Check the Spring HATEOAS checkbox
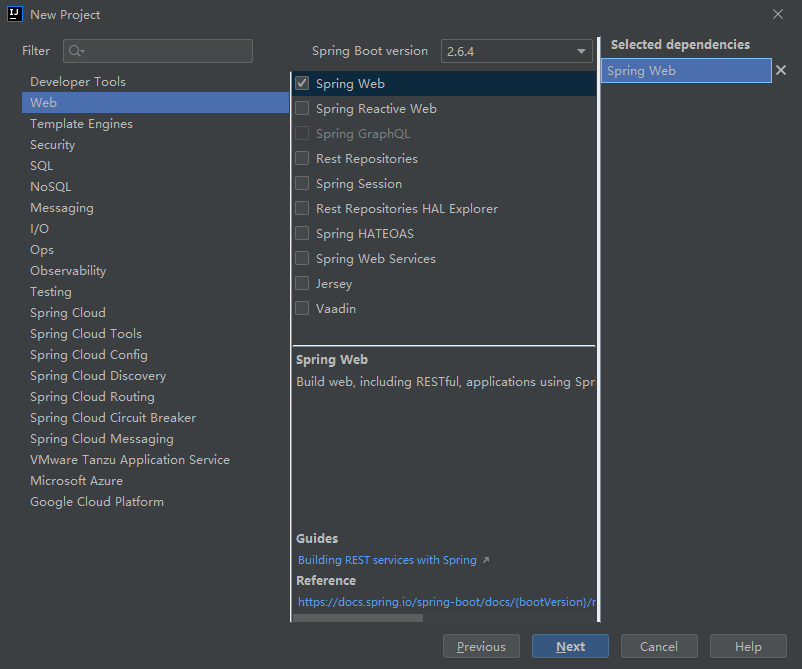Viewport: 802px width, 669px height. point(302,233)
